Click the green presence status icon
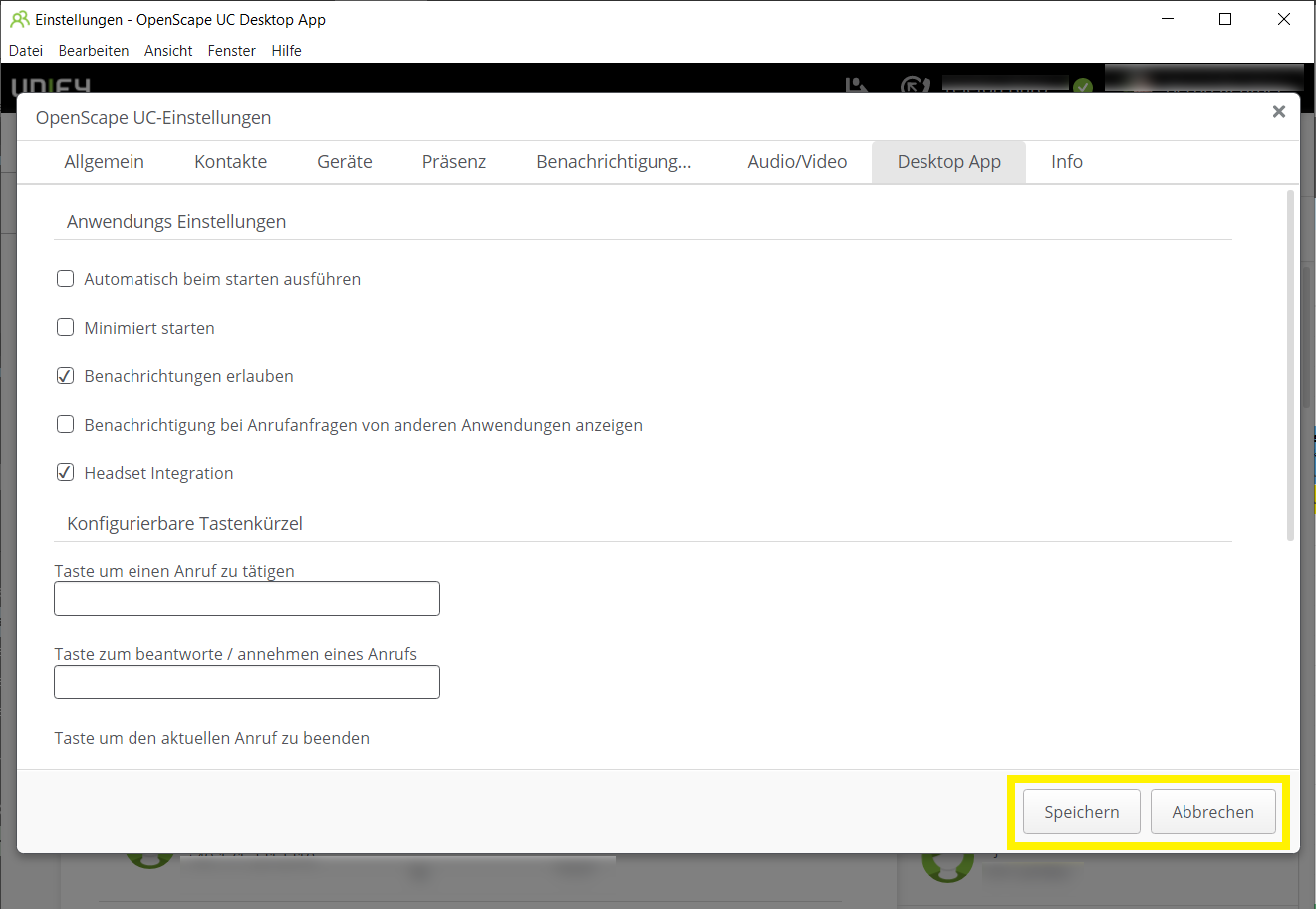1316x909 pixels. click(x=1083, y=87)
